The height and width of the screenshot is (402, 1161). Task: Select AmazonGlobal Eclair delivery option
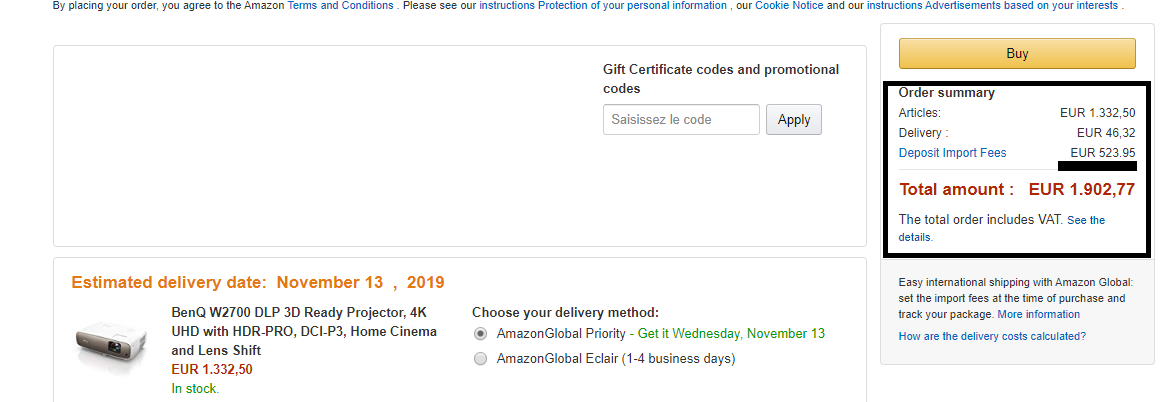click(x=481, y=359)
